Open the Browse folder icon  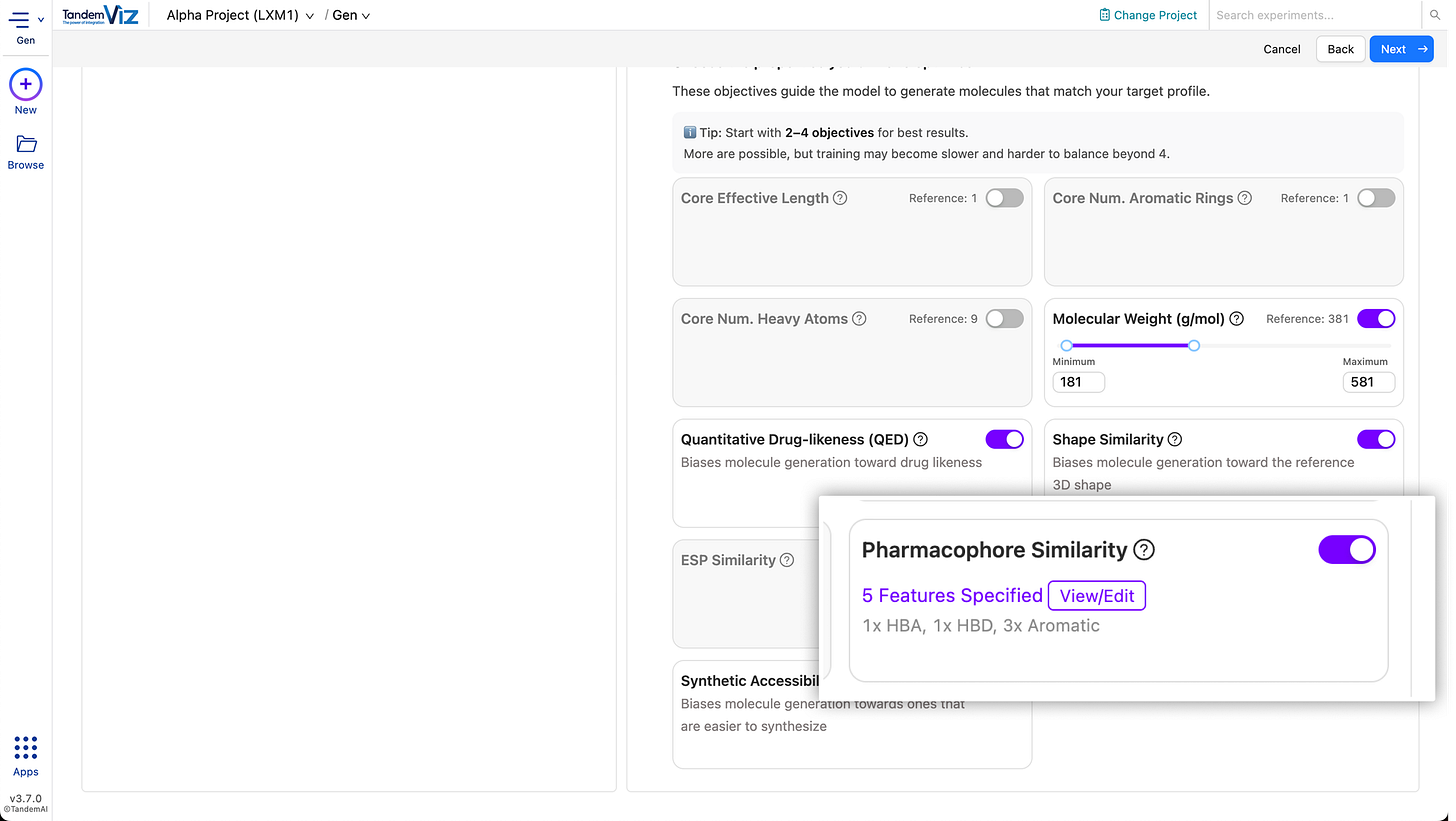[x=26, y=145]
